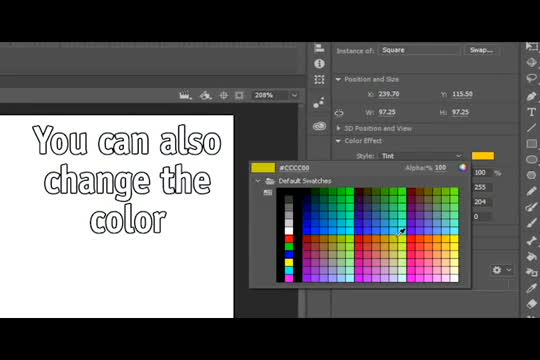Screen dimensions: 540x360
Task: Click the blue value field 0
Action: tap(481, 217)
